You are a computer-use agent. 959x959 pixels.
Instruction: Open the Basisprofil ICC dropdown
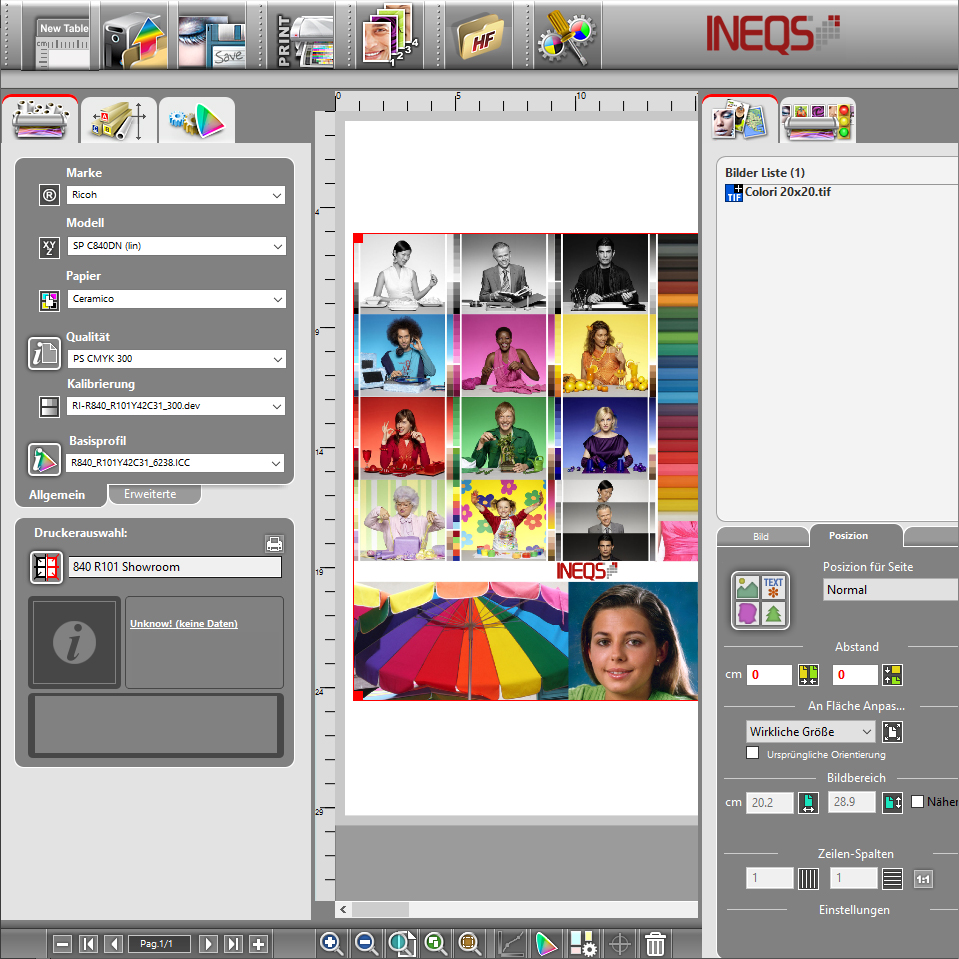pyautogui.click(x=174, y=463)
